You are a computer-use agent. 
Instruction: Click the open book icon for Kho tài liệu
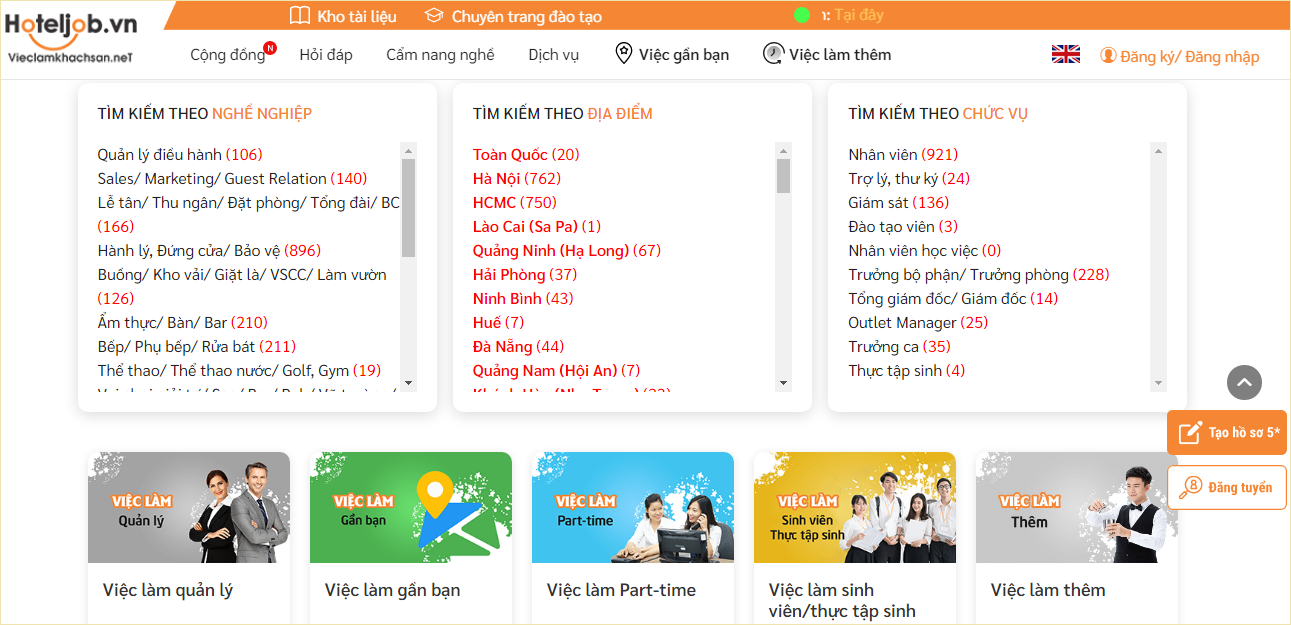click(299, 16)
